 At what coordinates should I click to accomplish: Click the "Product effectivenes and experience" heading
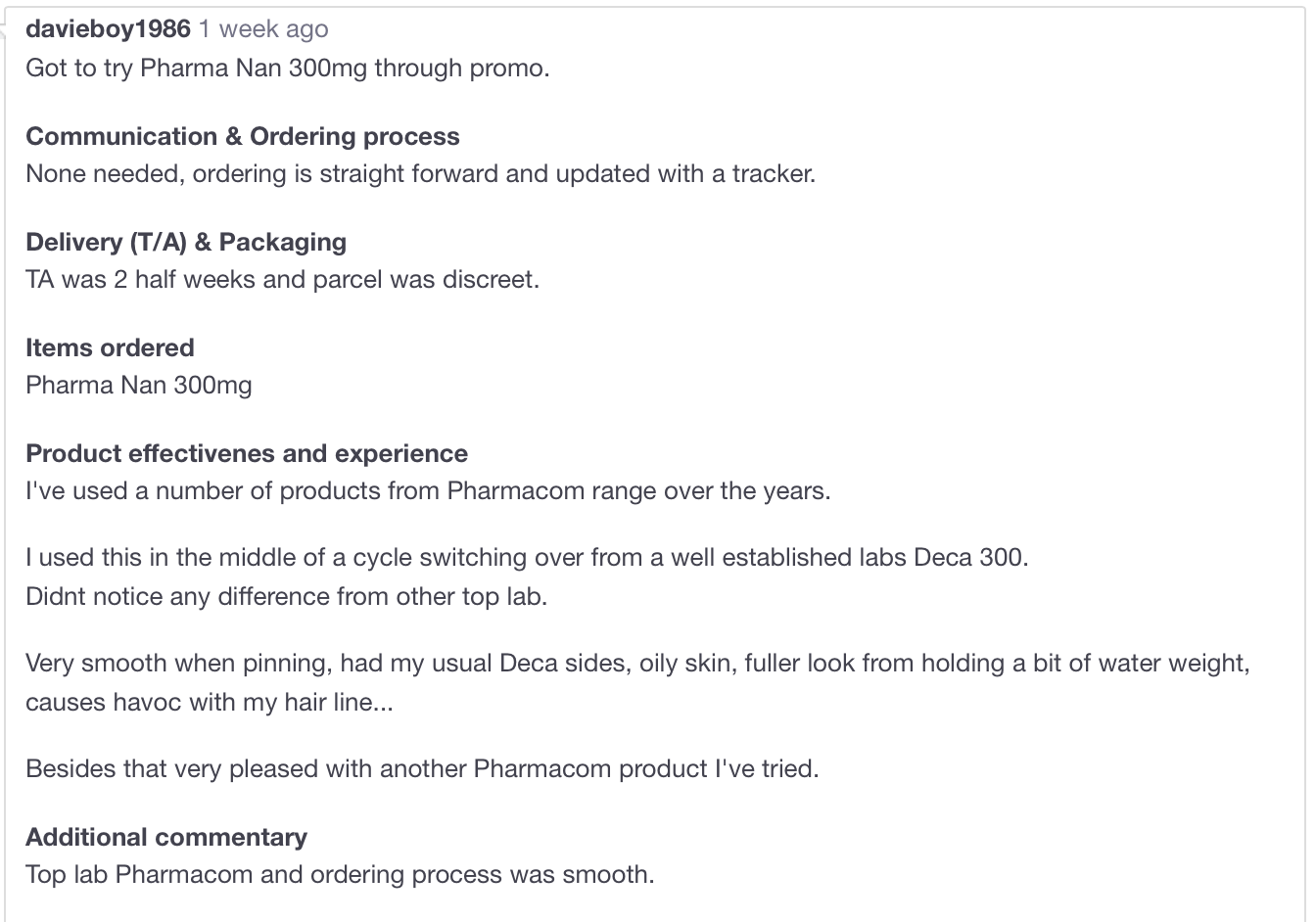point(247,453)
